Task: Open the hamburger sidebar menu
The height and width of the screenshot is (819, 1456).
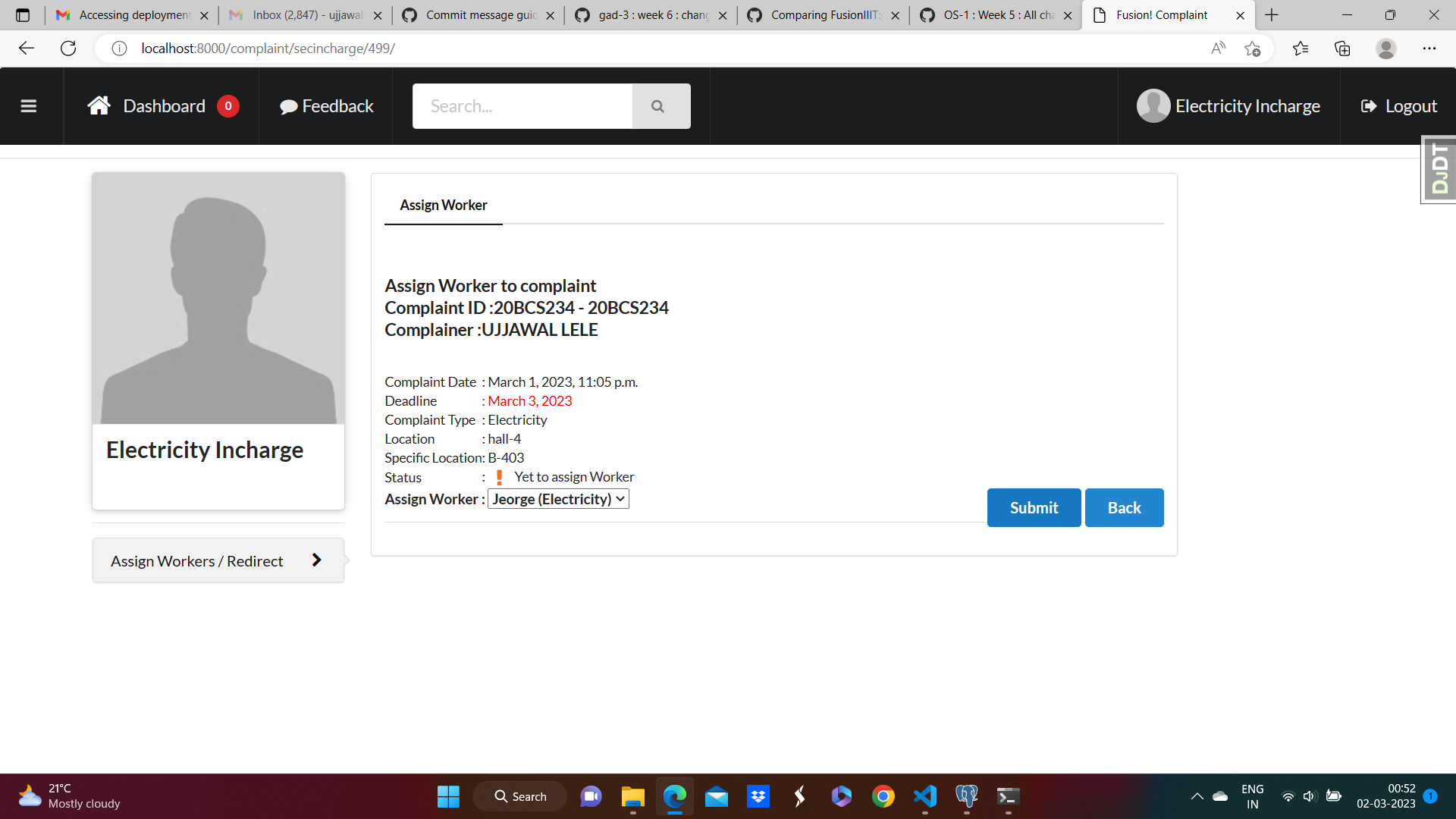Action: (x=29, y=106)
